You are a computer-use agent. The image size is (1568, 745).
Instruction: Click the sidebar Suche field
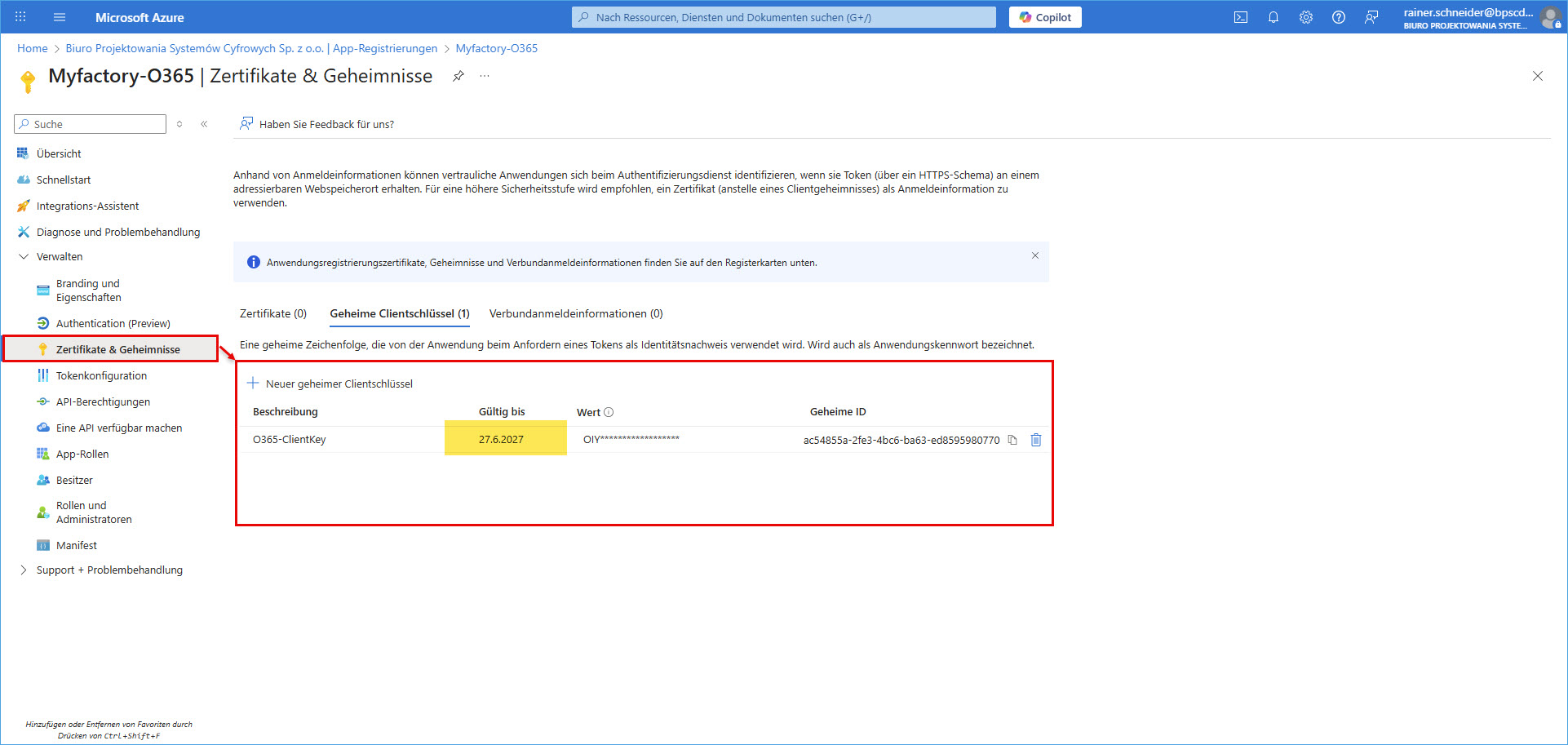tap(91, 124)
